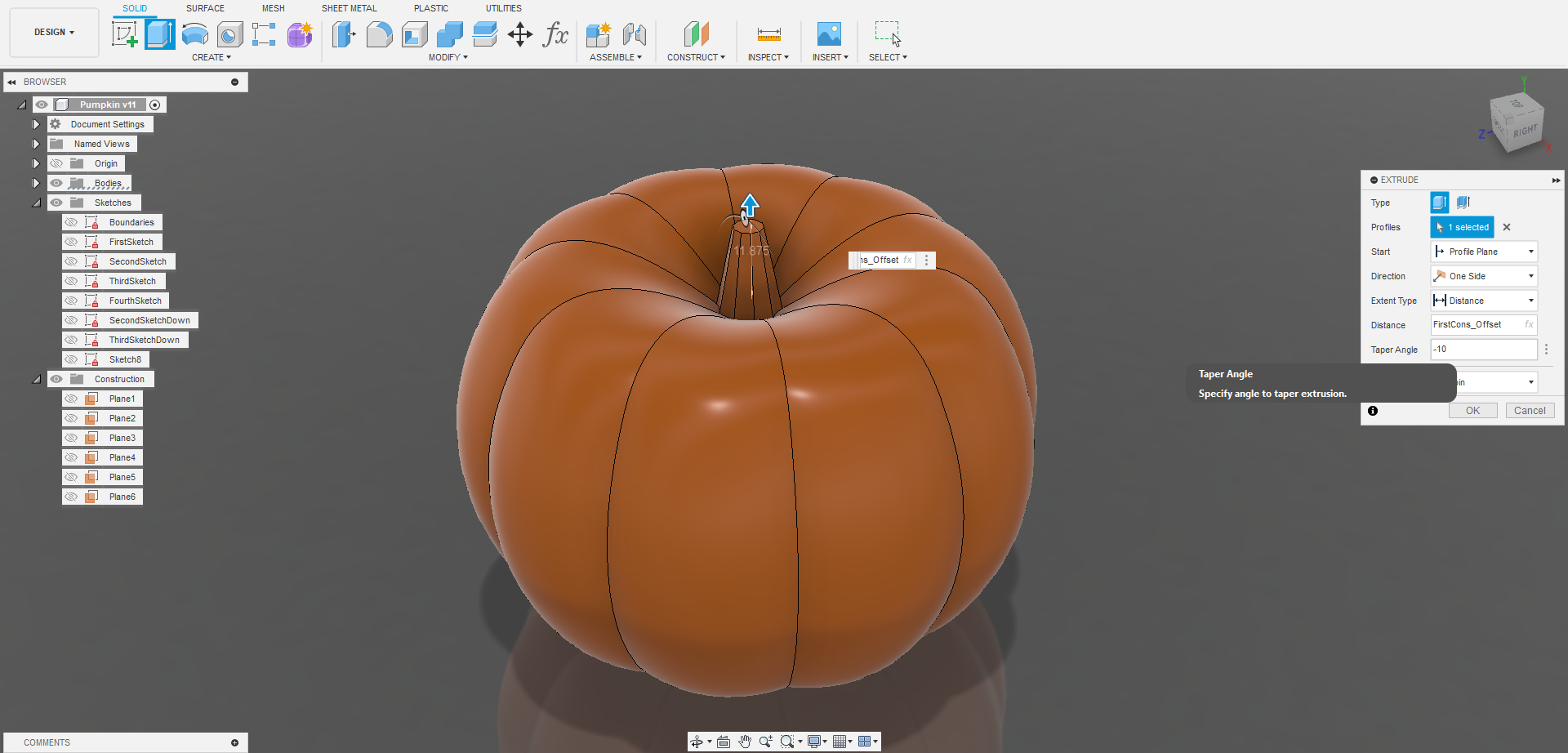Select the Pan hand tool
The height and width of the screenshot is (753, 1568).
point(745,742)
